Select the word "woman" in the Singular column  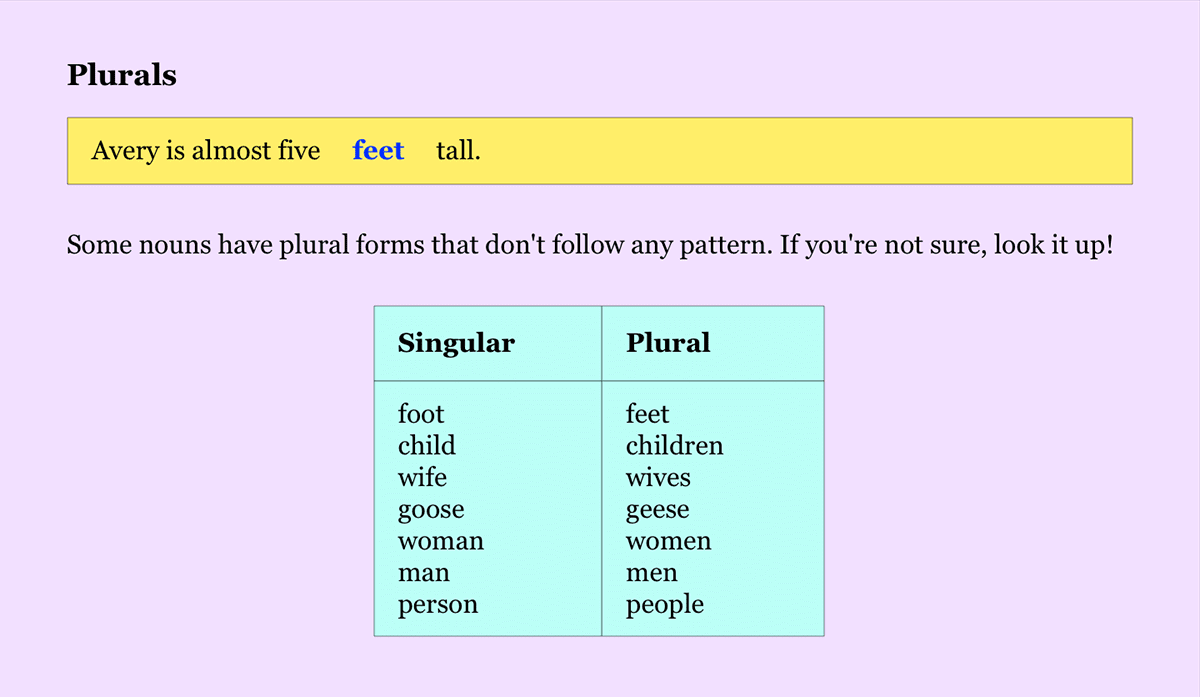440,542
